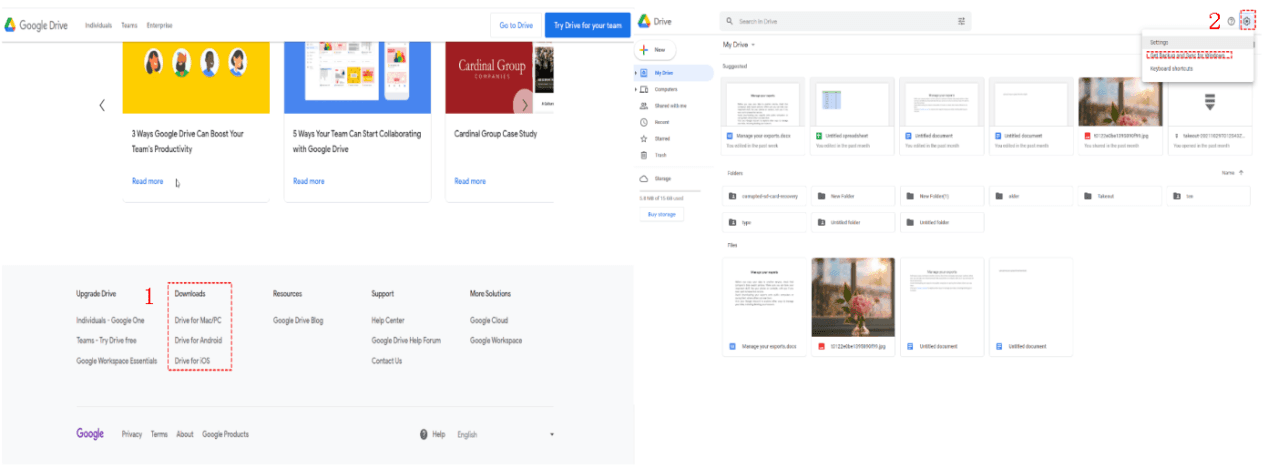Advance carousel with the right arrow
1268x468 pixels.
tap(524, 104)
